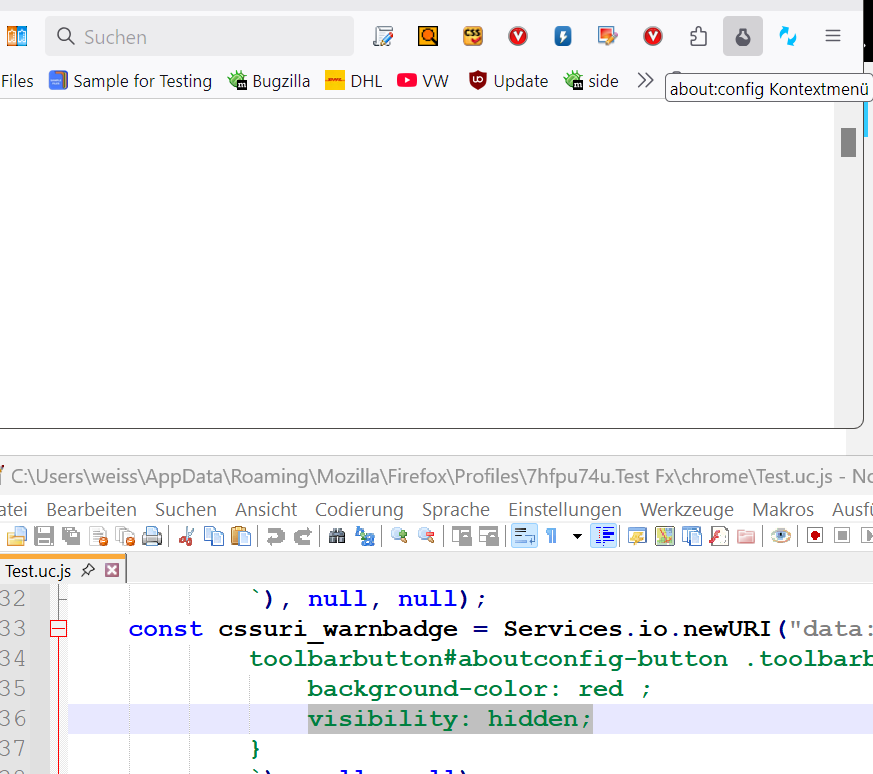Screen dimensions: 873x774
Task: Close the Test.uc.js tab
Action: click(x=112, y=571)
